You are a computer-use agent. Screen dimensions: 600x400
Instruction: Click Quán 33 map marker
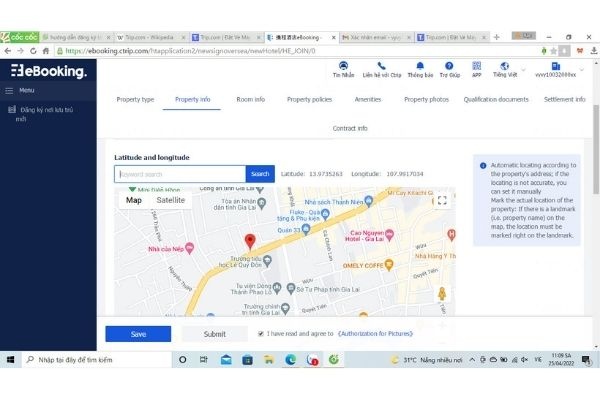306,230
